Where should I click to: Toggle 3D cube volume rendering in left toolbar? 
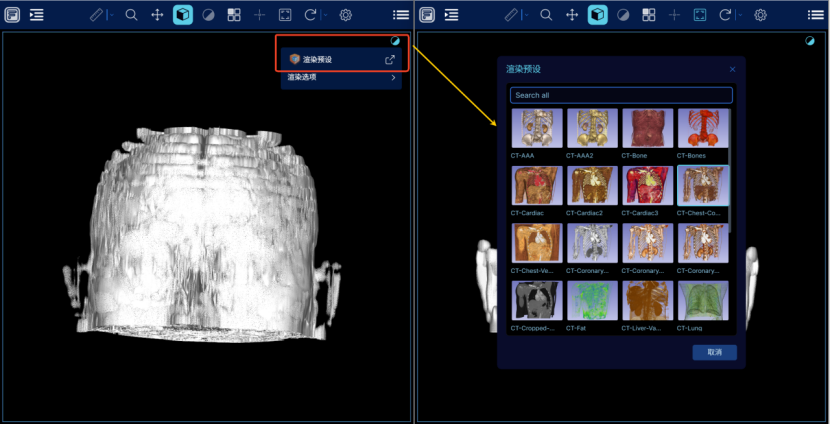click(183, 15)
